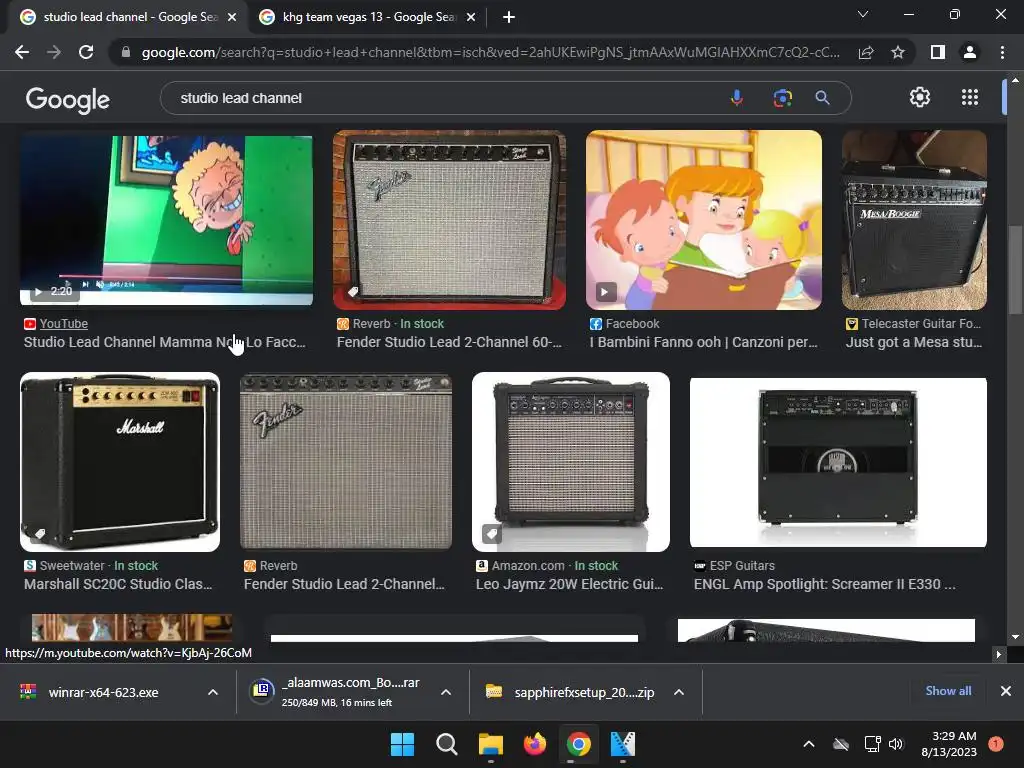Open the ENGL Screamer II amp image
The height and width of the screenshot is (768, 1024).
click(838, 462)
